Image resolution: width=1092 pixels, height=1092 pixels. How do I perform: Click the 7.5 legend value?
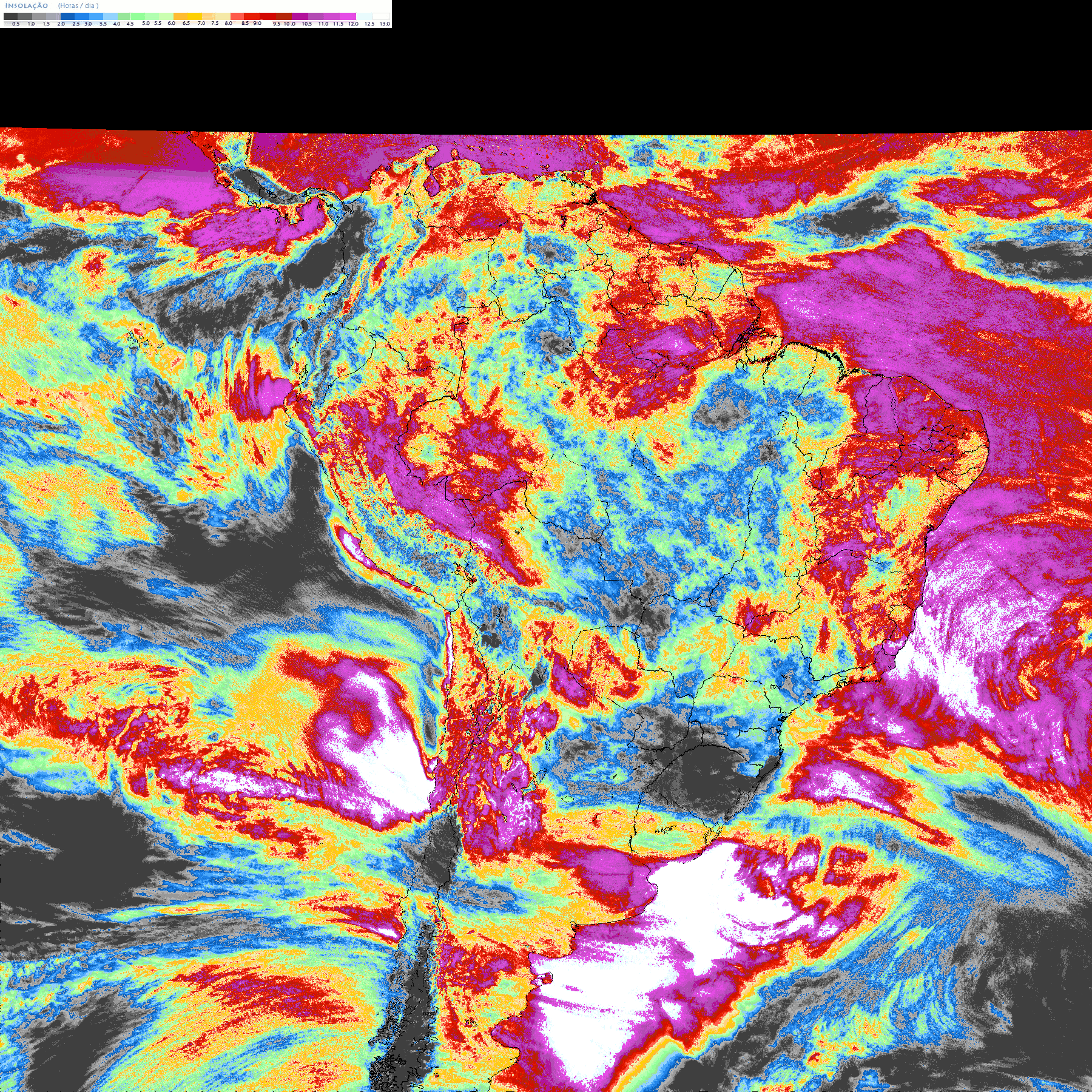coord(215,23)
